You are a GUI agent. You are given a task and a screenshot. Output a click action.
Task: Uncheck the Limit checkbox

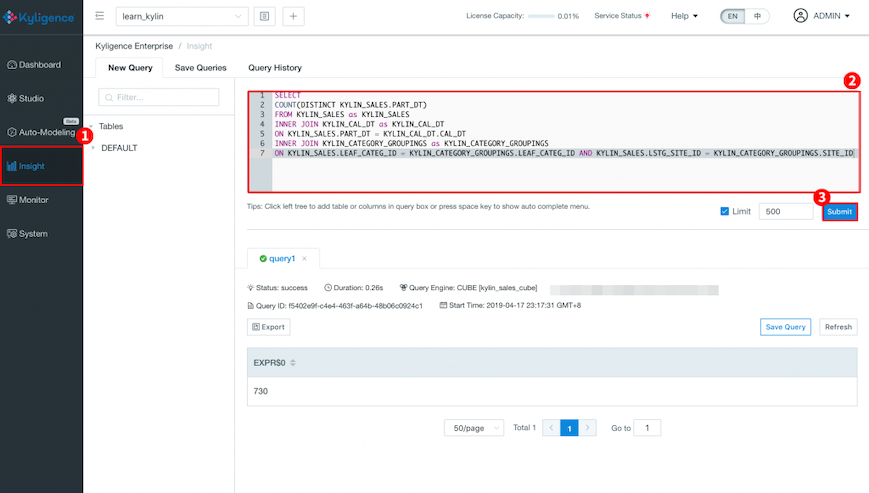[725, 212]
